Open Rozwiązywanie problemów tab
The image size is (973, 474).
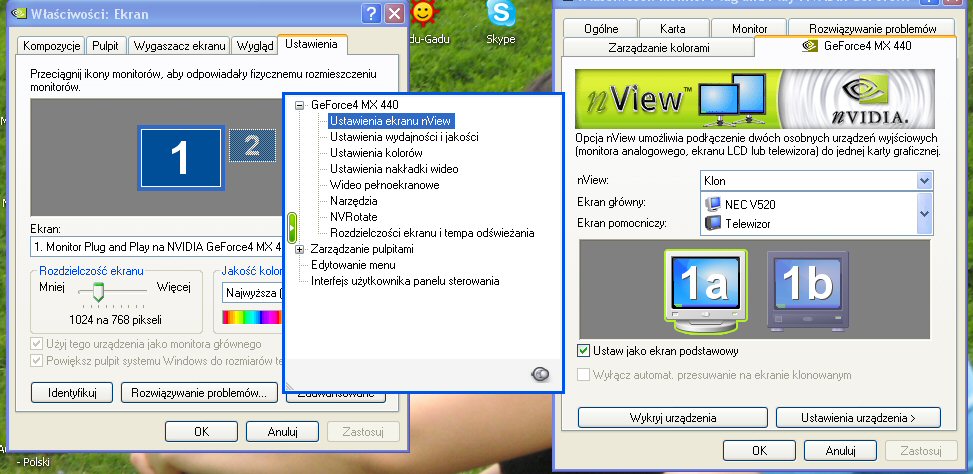872,29
